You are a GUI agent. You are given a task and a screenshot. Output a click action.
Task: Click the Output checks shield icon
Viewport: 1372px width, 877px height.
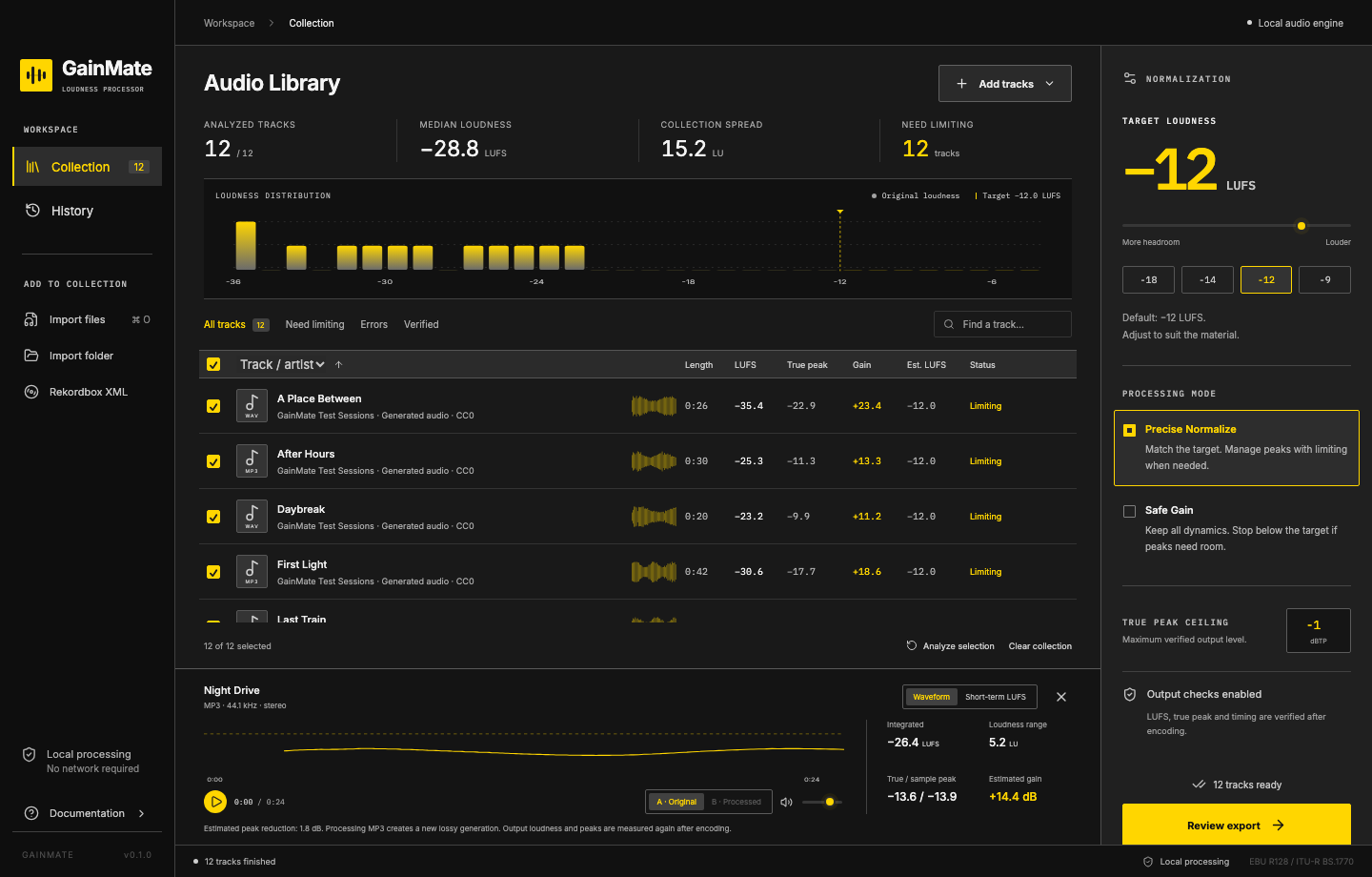(x=1130, y=694)
